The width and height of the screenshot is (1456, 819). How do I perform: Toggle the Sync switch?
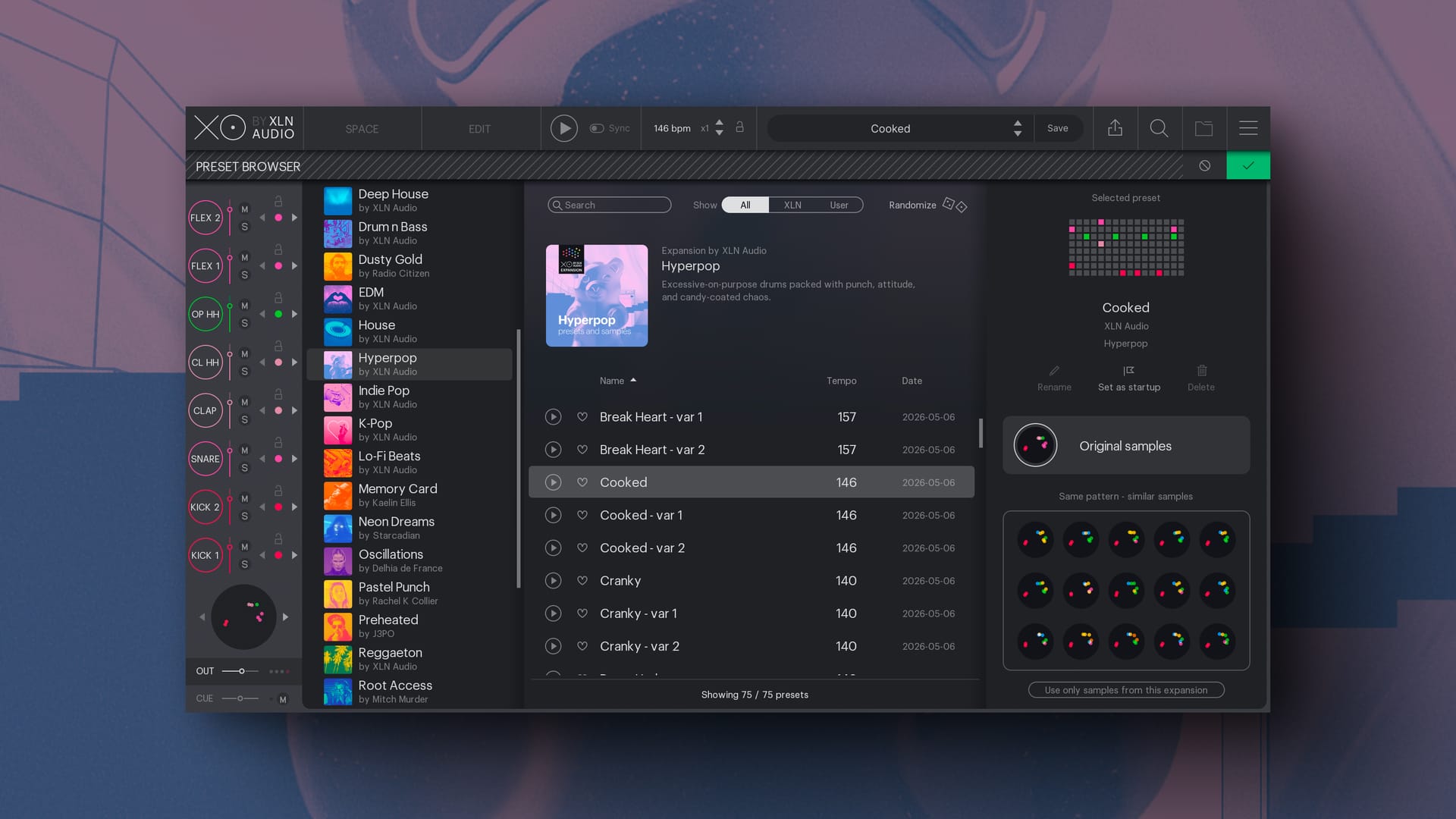coord(597,128)
